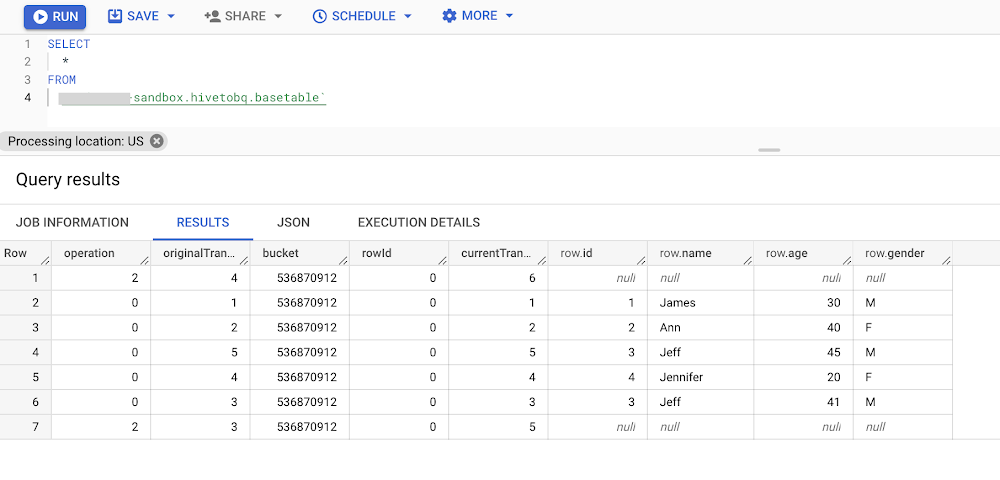Image resolution: width=1000 pixels, height=480 pixels.
Task: Remove the Processing location US chip
Action: pyautogui.click(x=156, y=141)
